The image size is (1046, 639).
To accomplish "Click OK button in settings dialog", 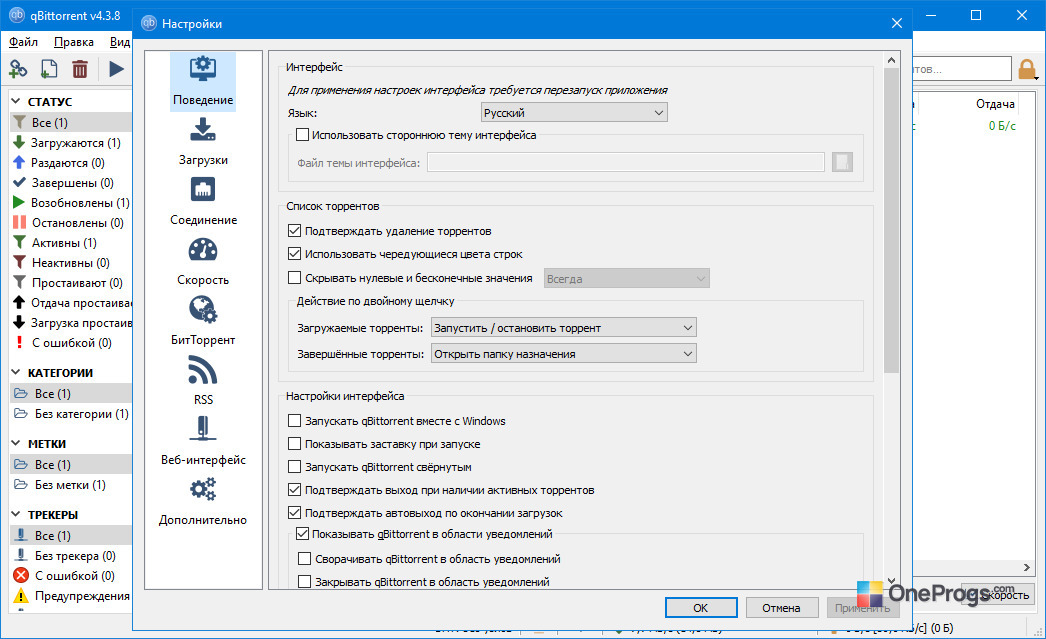I will tap(700, 608).
